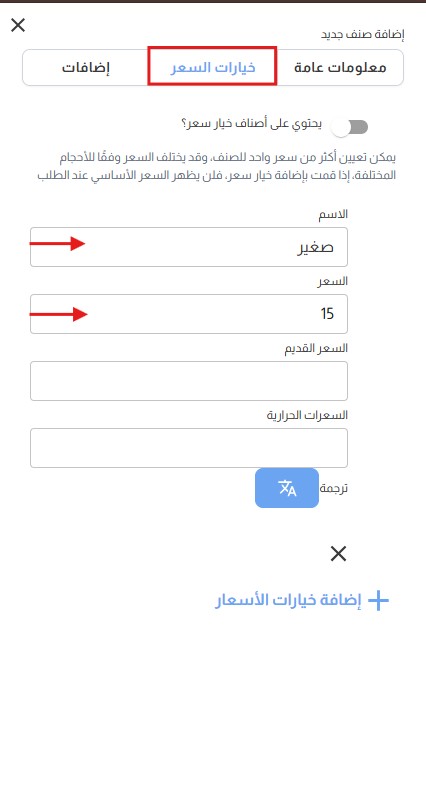Click the empty السعرات الحرارية input box
The width and height of the screenshot is (426, 809).
189,448
